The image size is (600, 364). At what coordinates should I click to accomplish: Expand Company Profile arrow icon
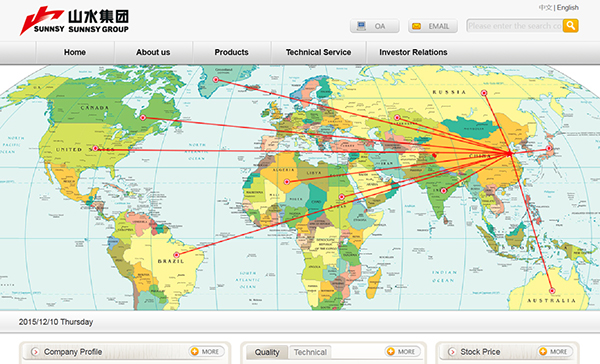tap(35, 352)
